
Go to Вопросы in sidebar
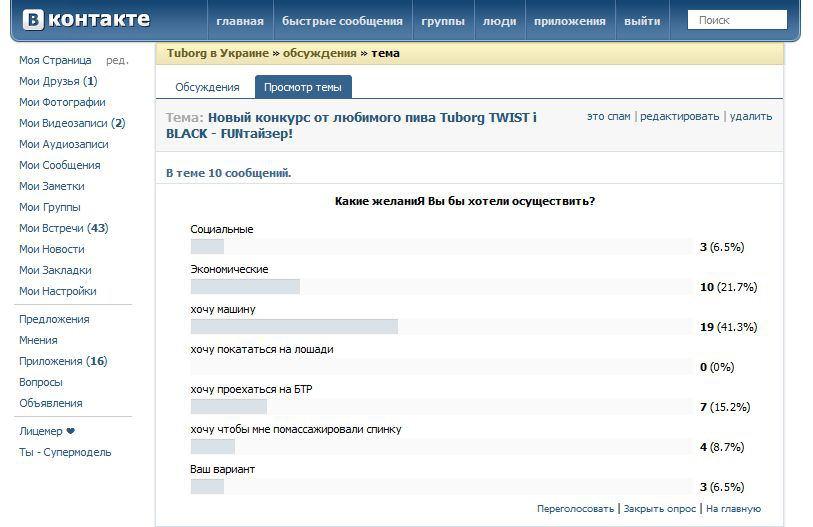coord(41,382)
